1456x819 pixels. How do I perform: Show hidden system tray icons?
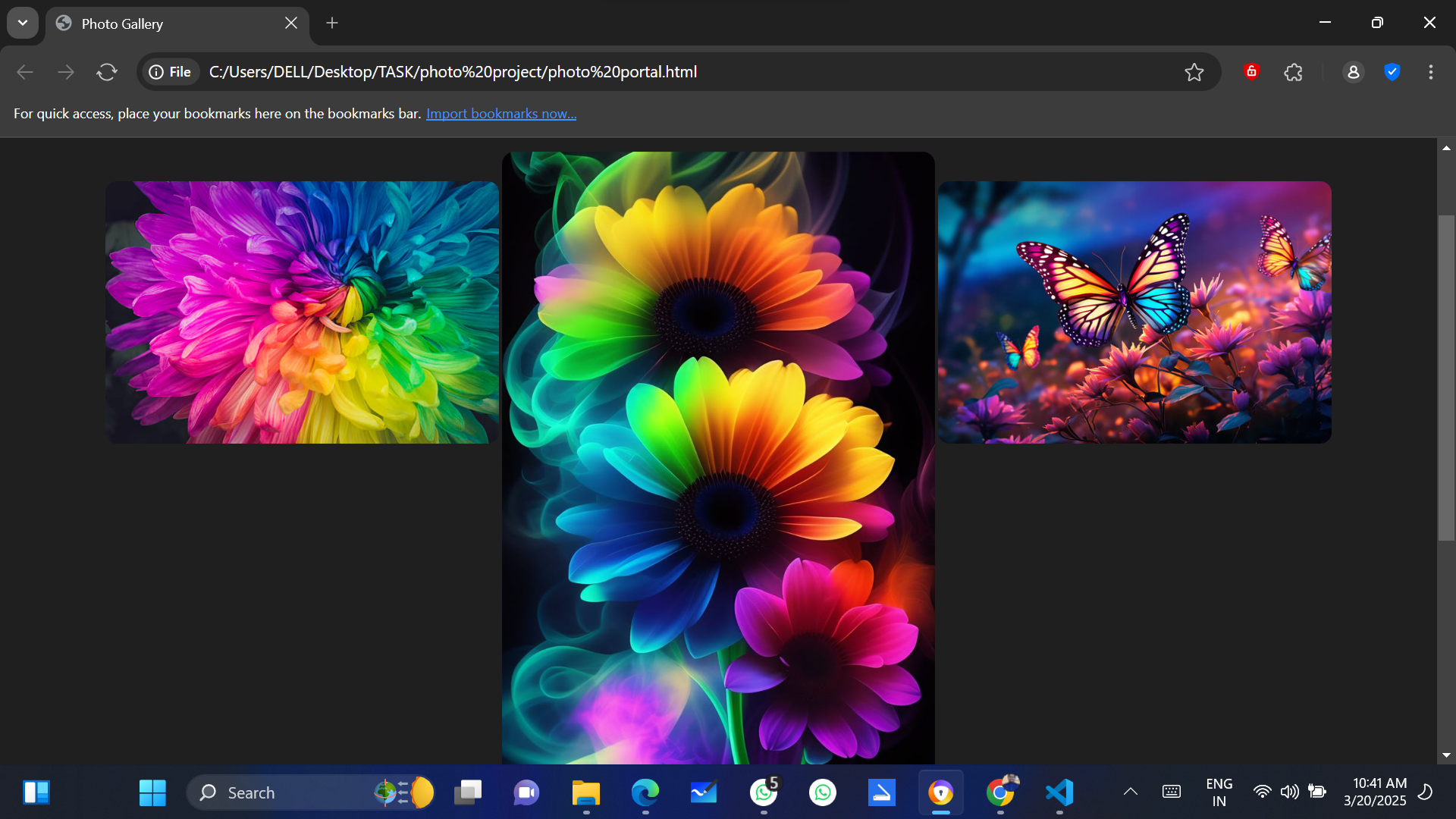(x=1130, y=792)
